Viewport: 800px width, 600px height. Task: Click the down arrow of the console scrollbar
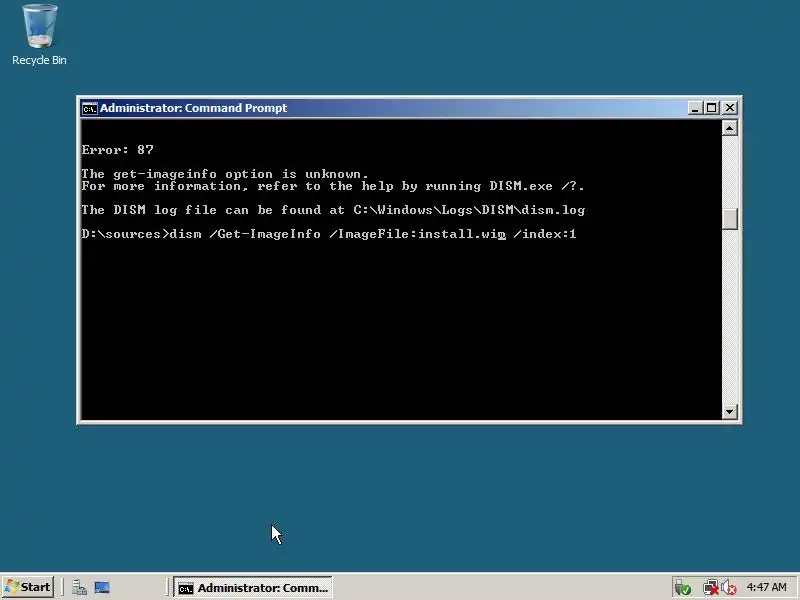(x=730, y=412)
